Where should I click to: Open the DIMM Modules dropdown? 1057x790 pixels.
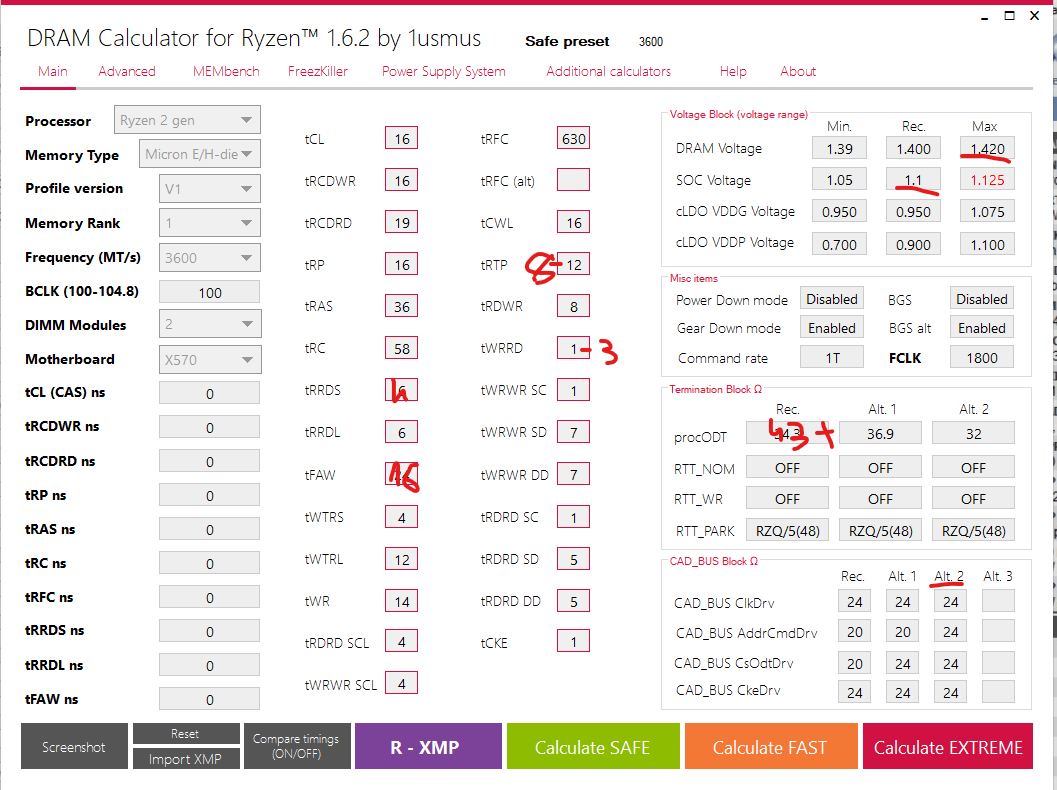pos(210,324)
